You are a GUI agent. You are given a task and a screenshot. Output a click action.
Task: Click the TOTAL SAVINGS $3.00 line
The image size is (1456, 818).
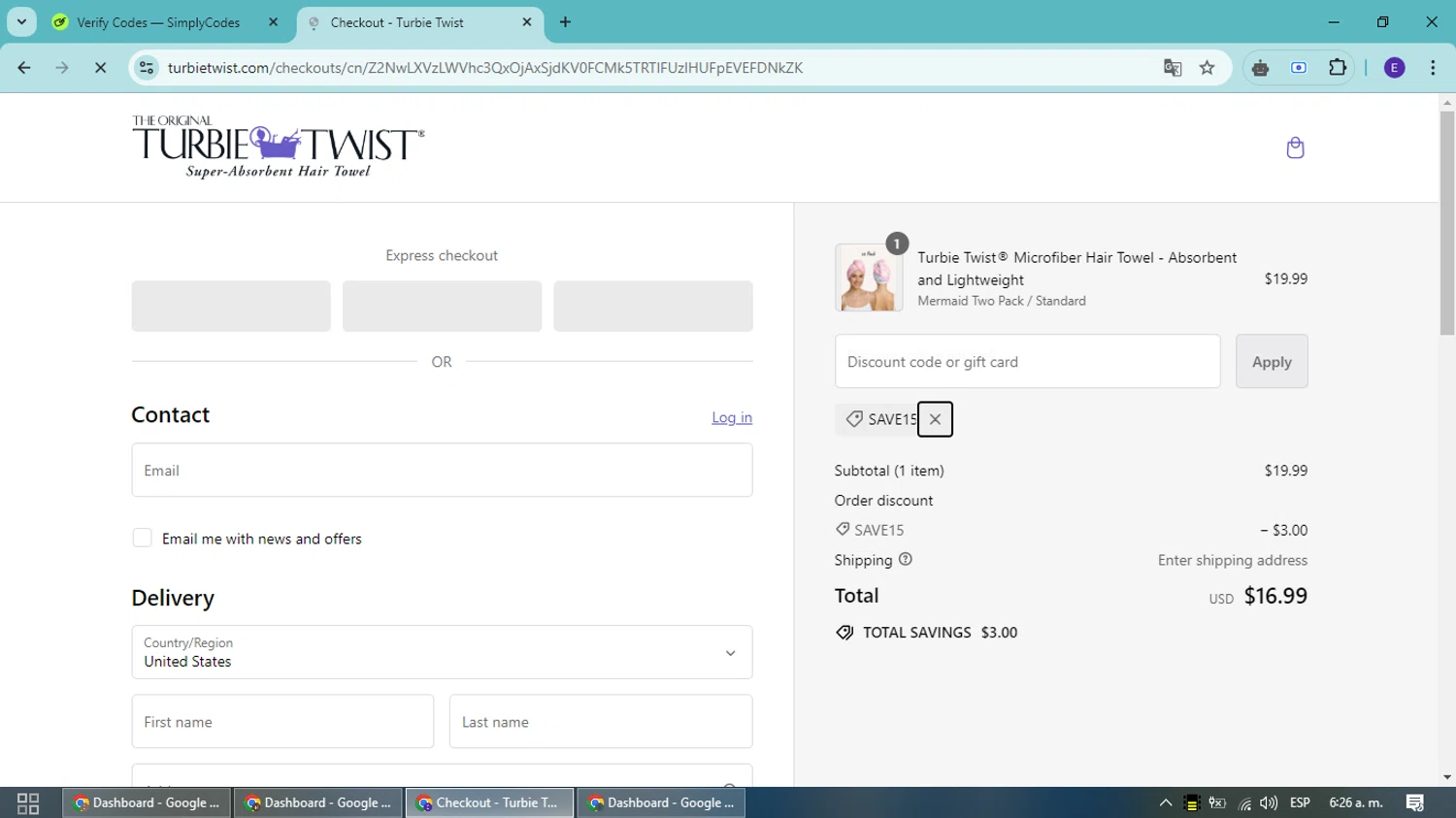[927, 633]
